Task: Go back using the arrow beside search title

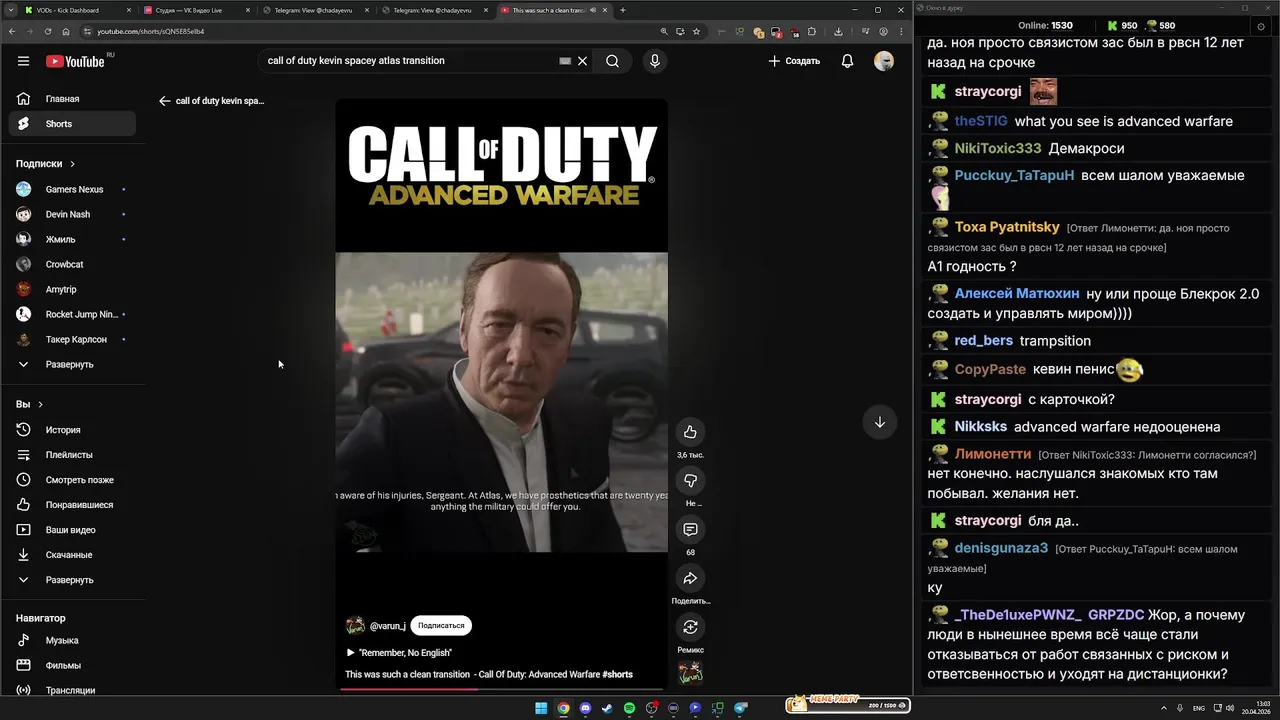Action: click(x=165, y=101)
